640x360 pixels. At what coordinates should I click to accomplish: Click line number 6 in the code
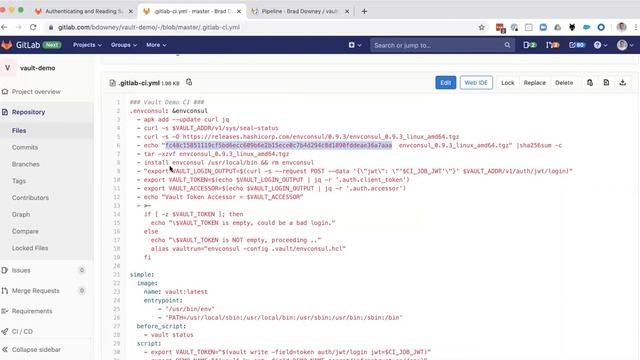pyautogui.click(x=118, y=145)
